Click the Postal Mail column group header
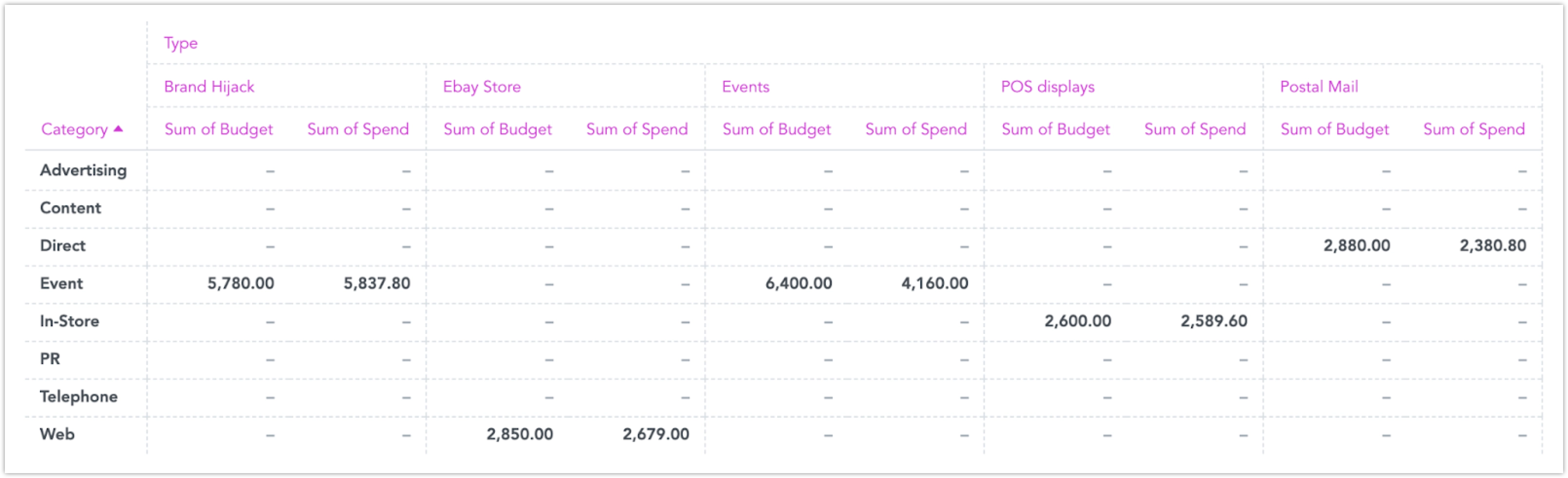The width and height of the screenshot is (1568, 478). click(1319, 86)
